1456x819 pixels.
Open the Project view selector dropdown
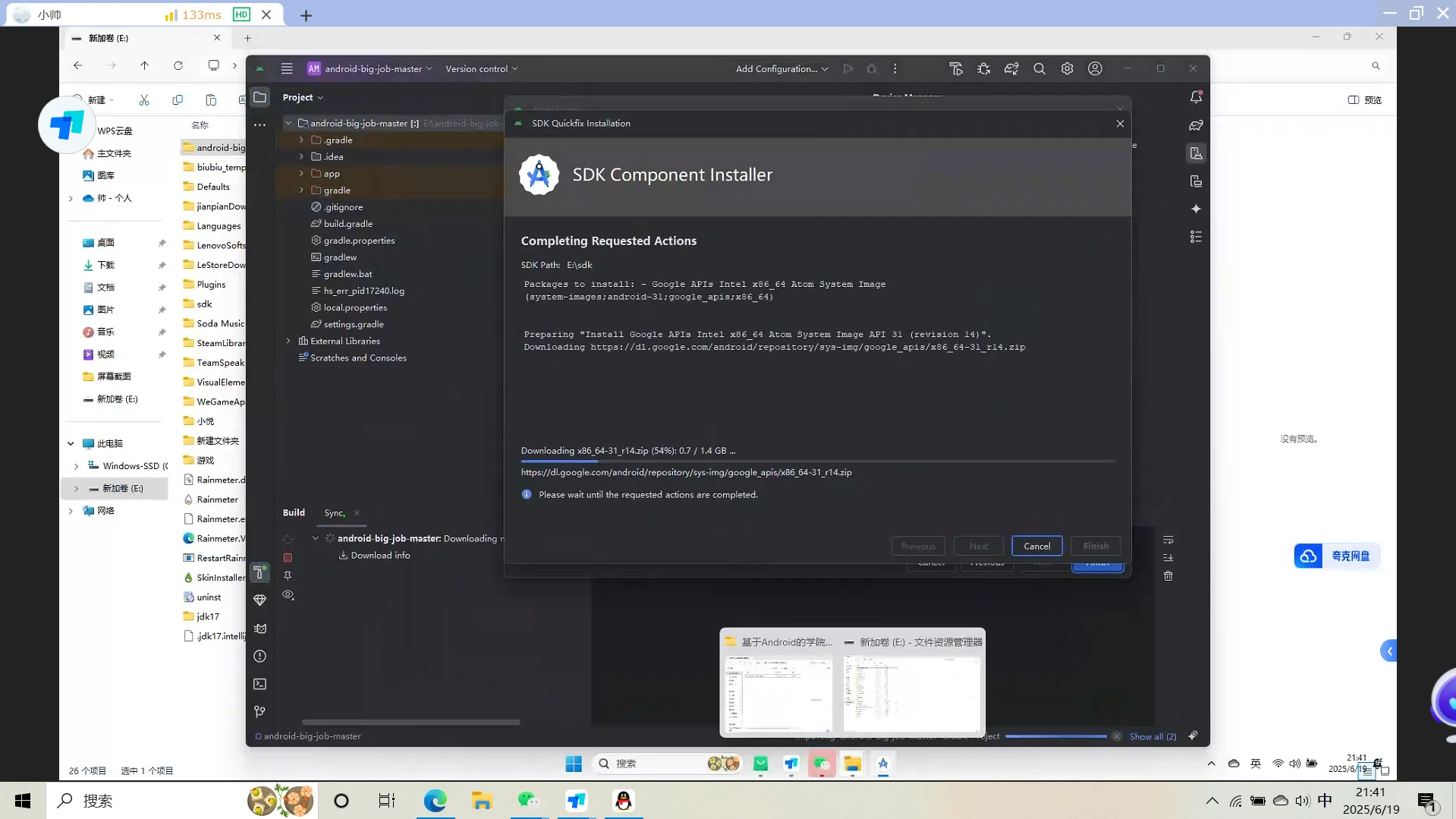tap(303, 97)
